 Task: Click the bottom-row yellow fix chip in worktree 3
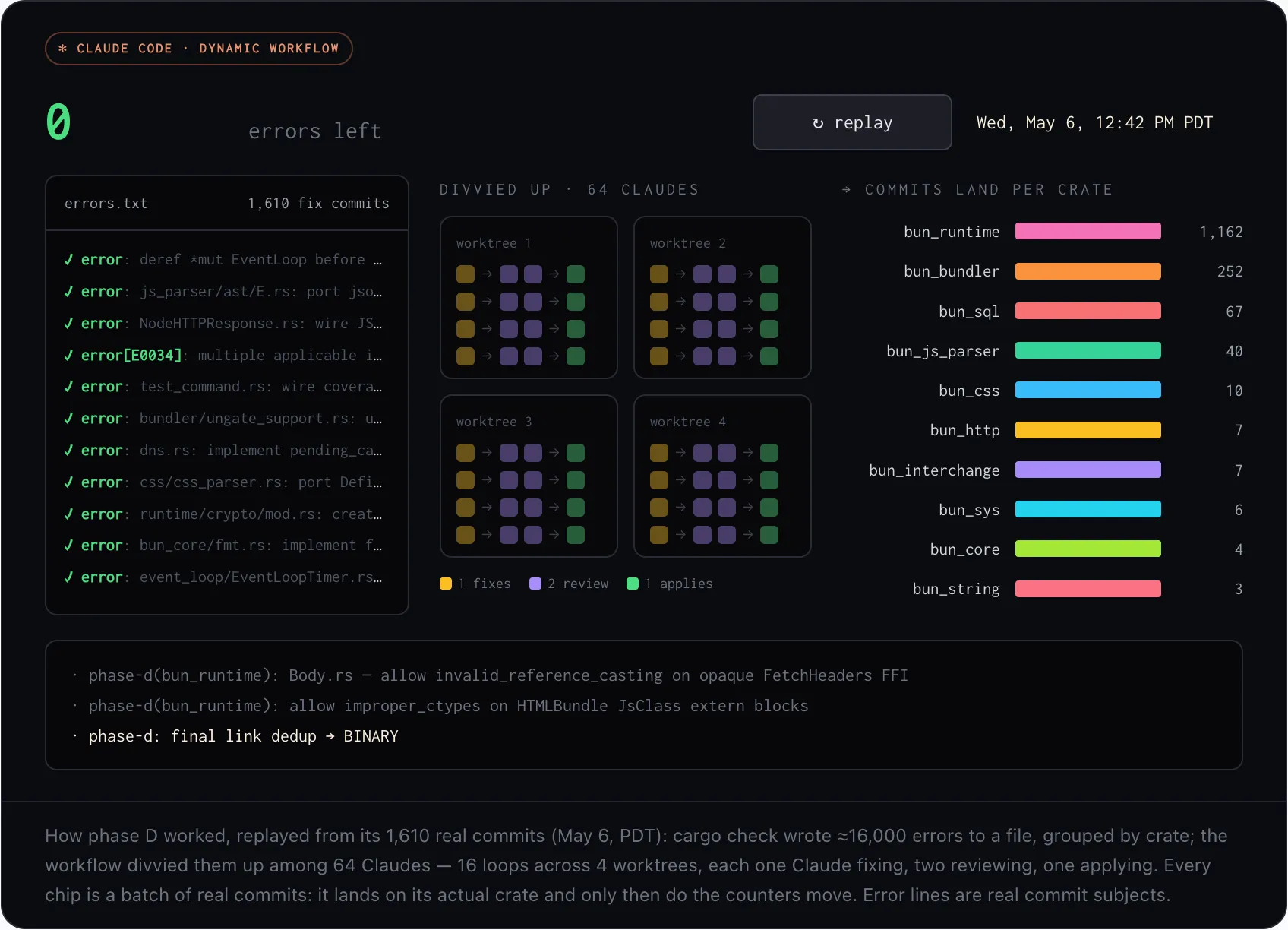point(466,535)
